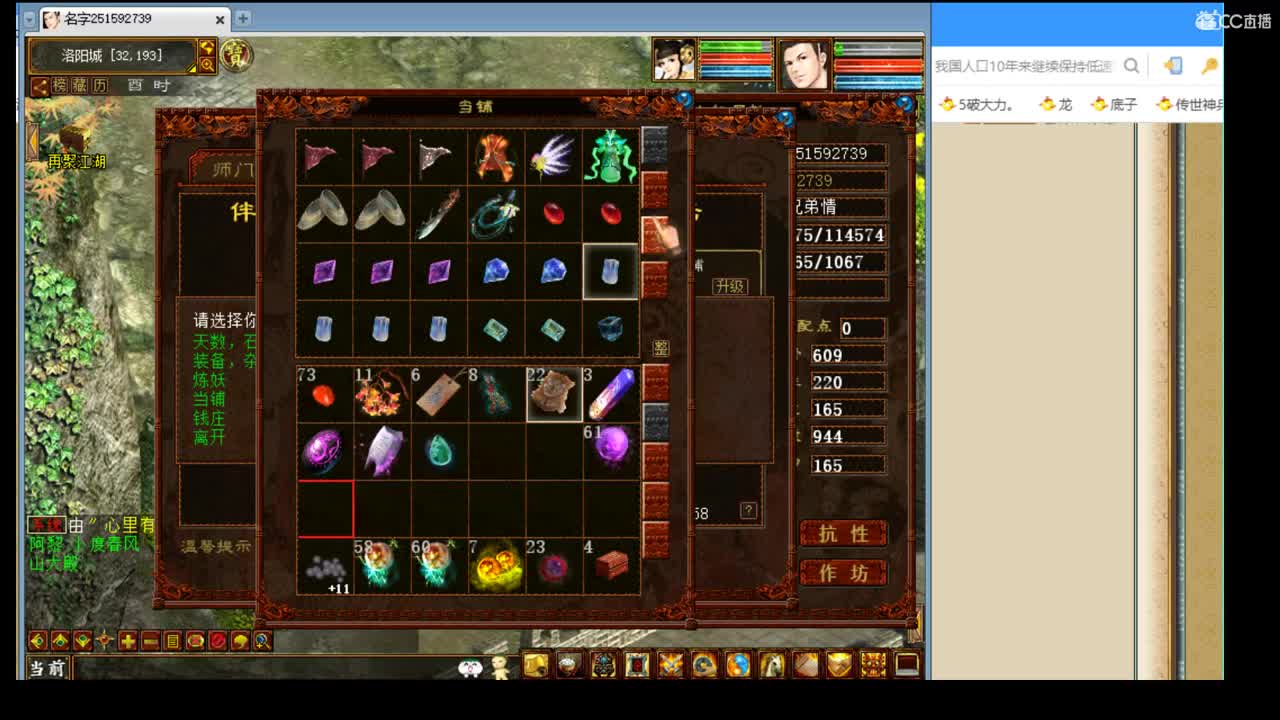Choose the 离开 dialog option
Image resolution: width=1280 pixels, height=720 pixels.
(x=209, y=437)
